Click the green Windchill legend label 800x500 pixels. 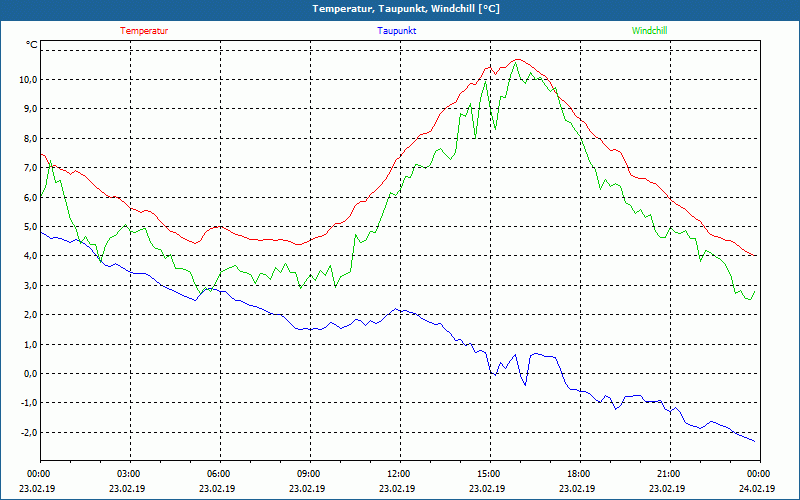click(x=650, y=31)
